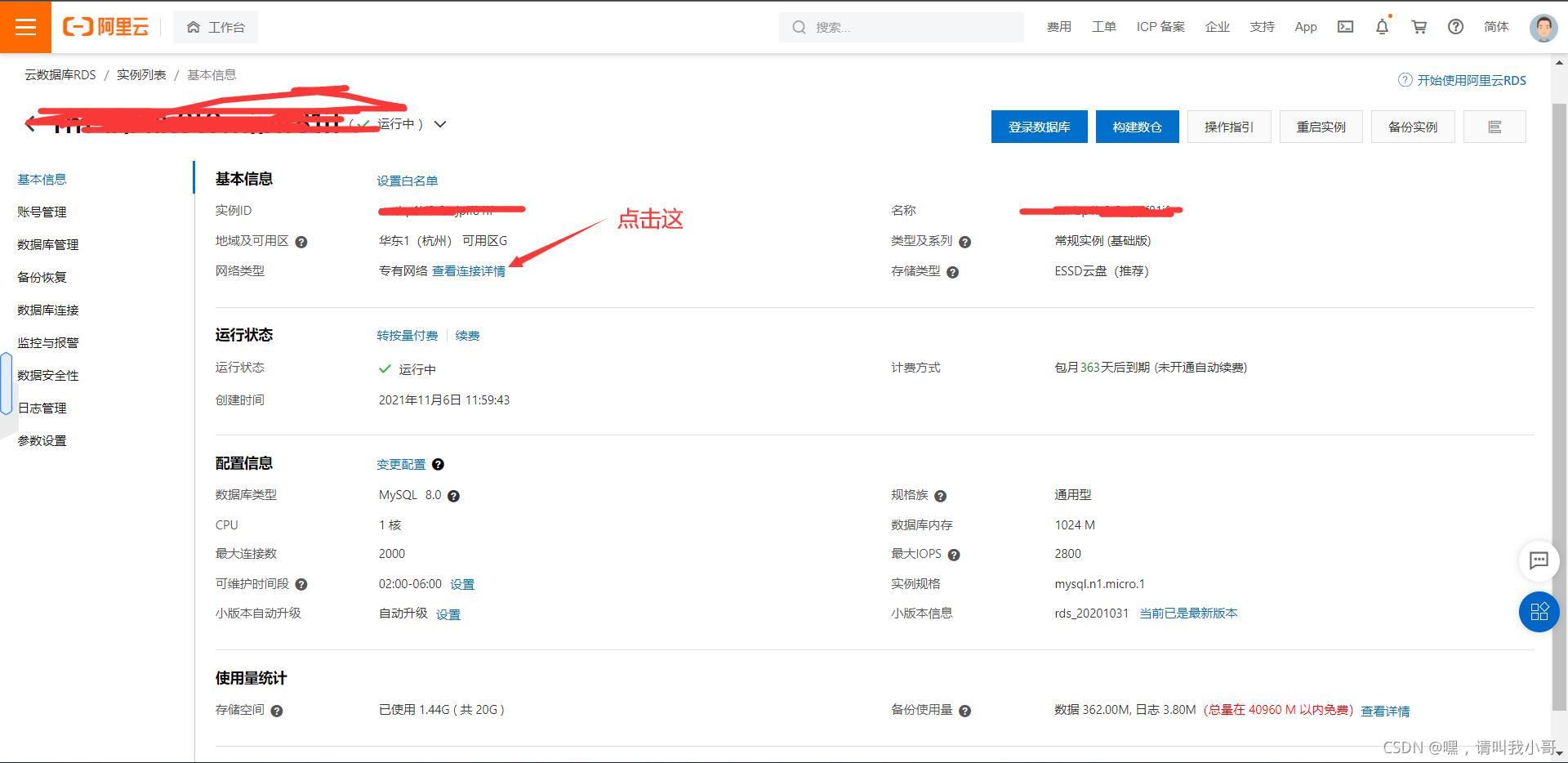The height and width of the screenshot is (763, 1568).
Task: Click help icon next to 存储类型
Action: coord(952,272)
